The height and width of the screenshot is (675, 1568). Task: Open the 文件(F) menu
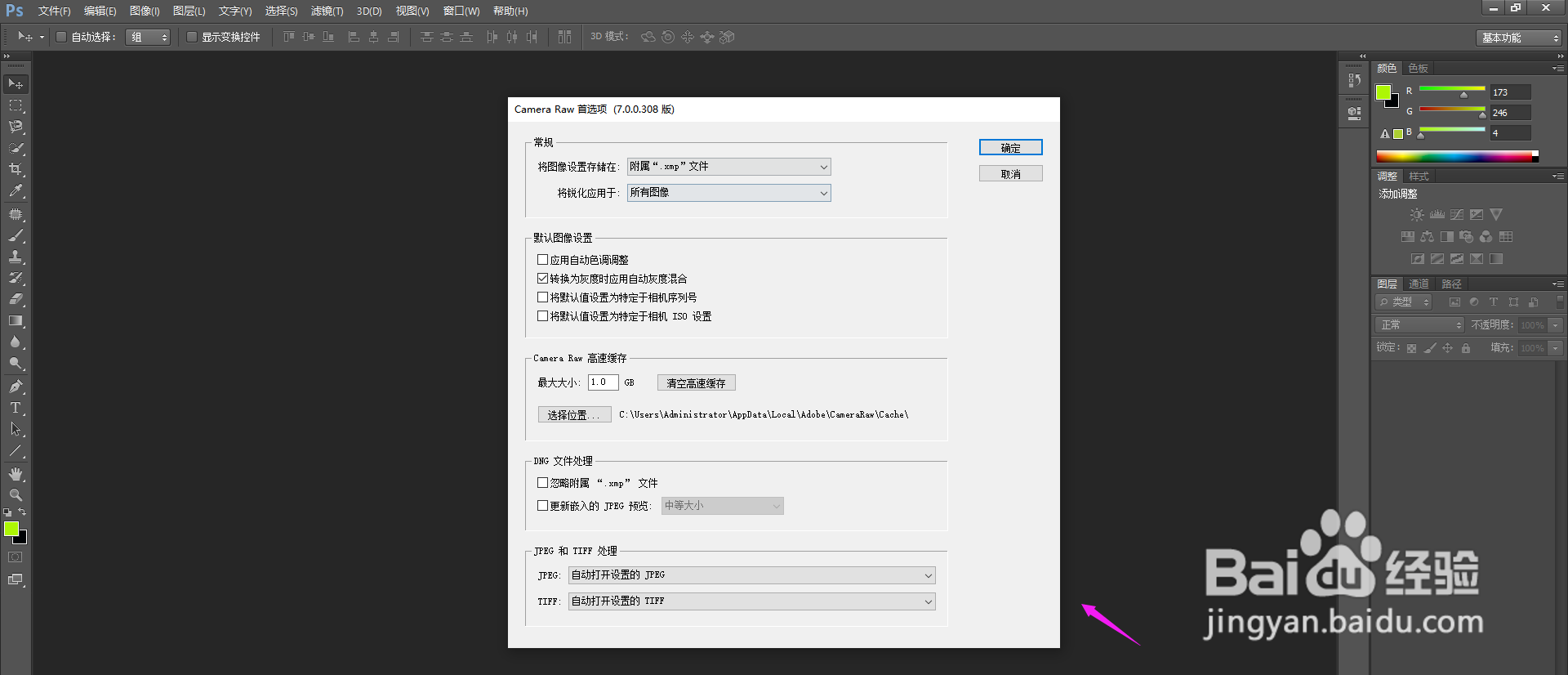point(54,11)
